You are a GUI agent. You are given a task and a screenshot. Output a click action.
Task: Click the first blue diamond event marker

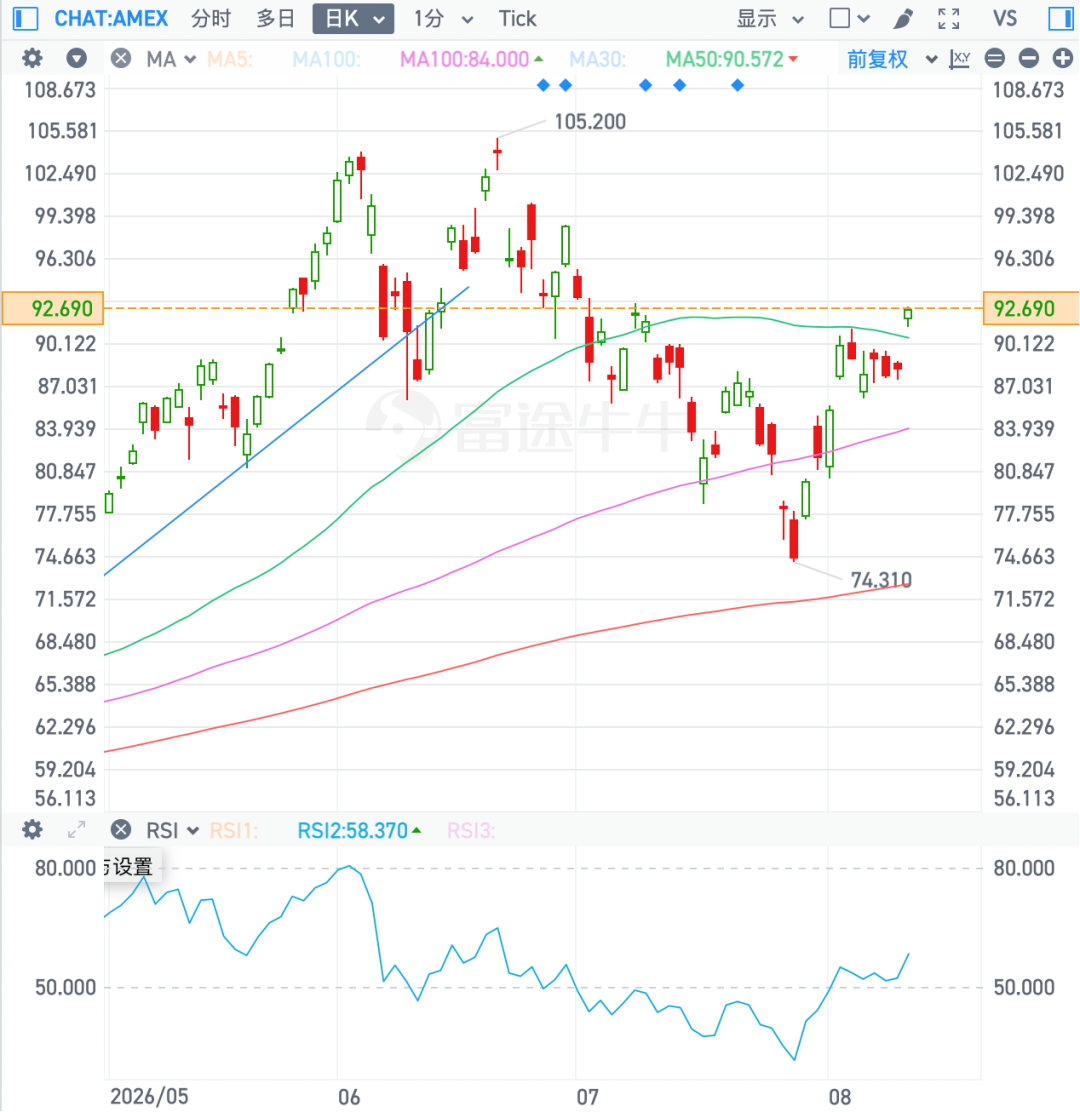click(x=543, y=85)
